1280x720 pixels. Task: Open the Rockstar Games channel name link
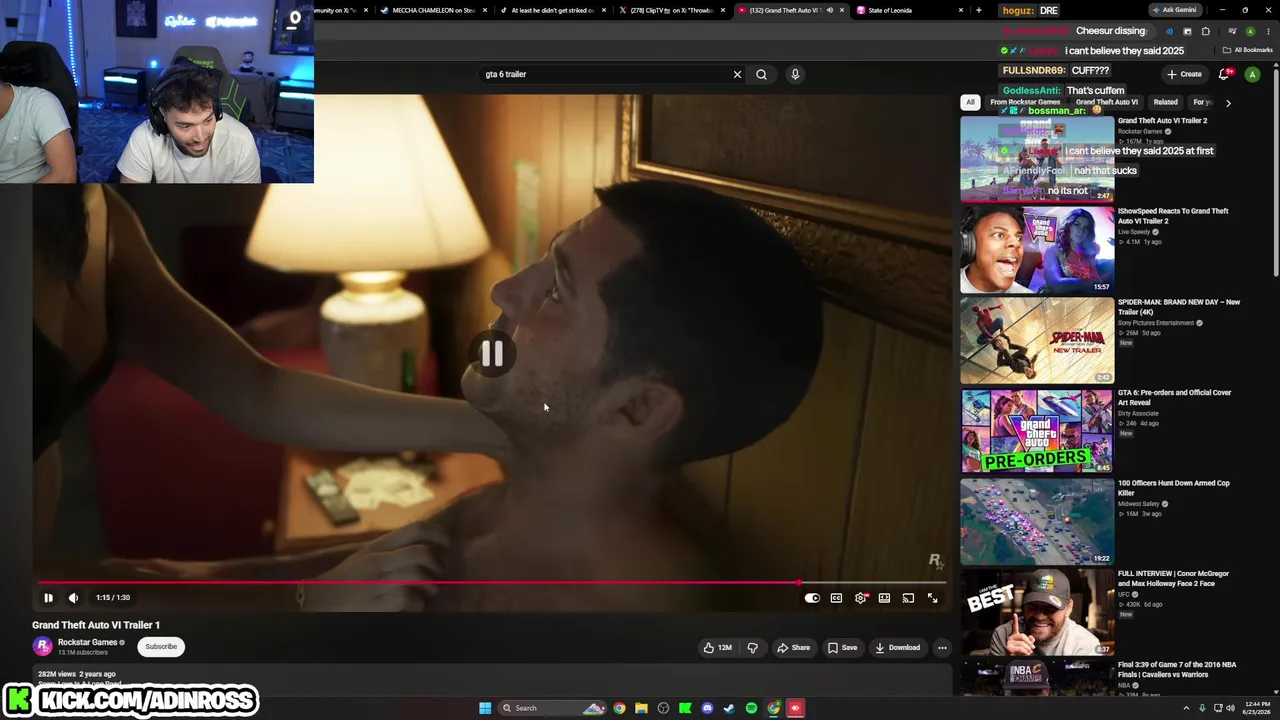[88, 642]
